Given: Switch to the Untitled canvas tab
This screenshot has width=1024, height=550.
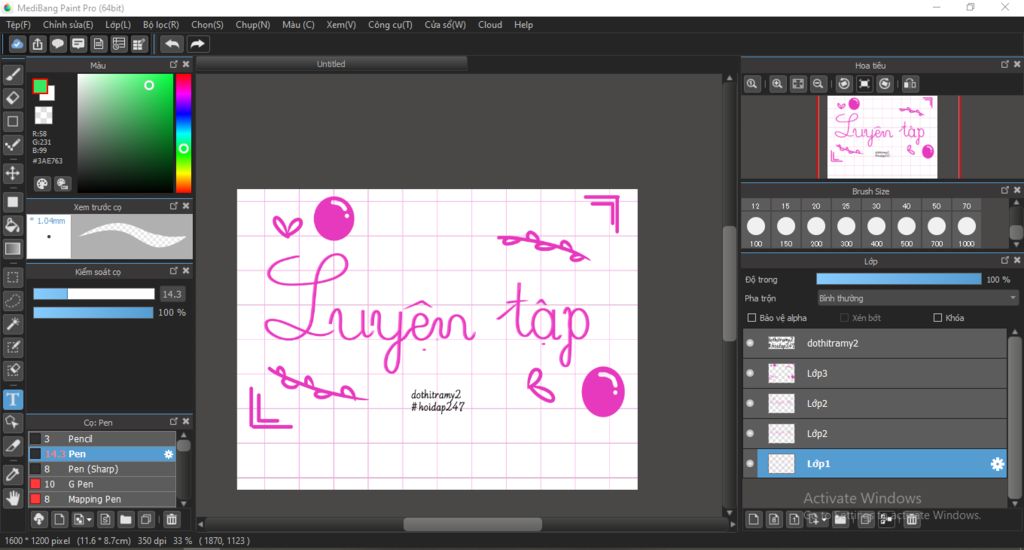Looking at the screenshot, I should tap(331, 64).
